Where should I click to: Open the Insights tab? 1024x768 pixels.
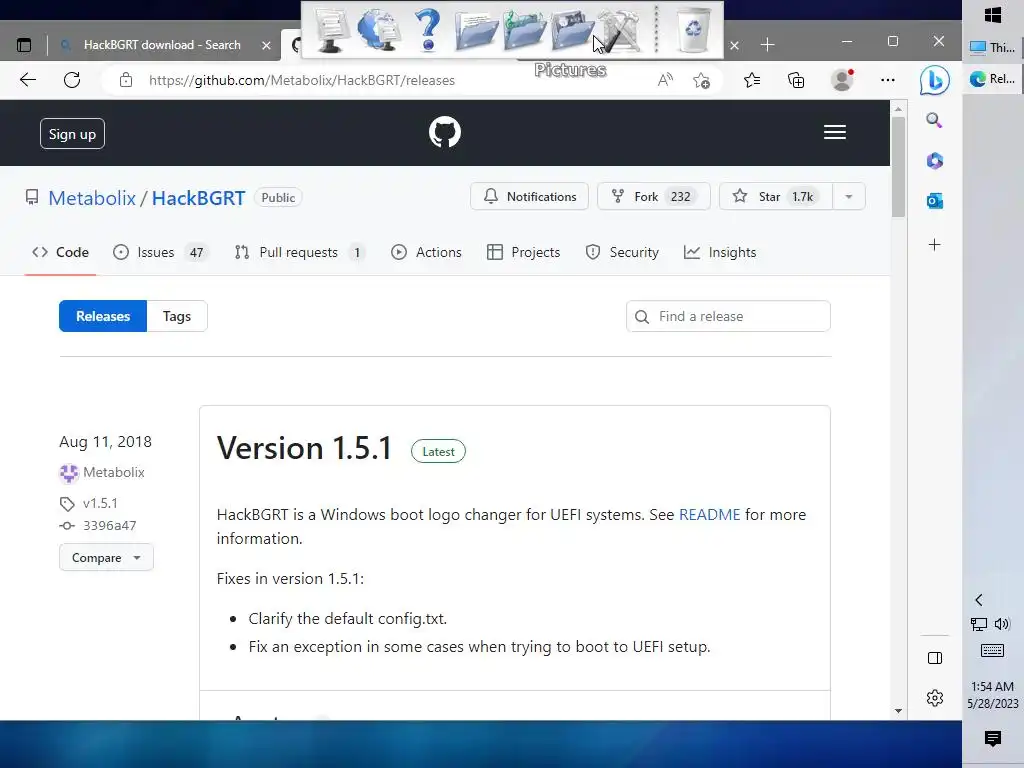[x=720, y=253]
